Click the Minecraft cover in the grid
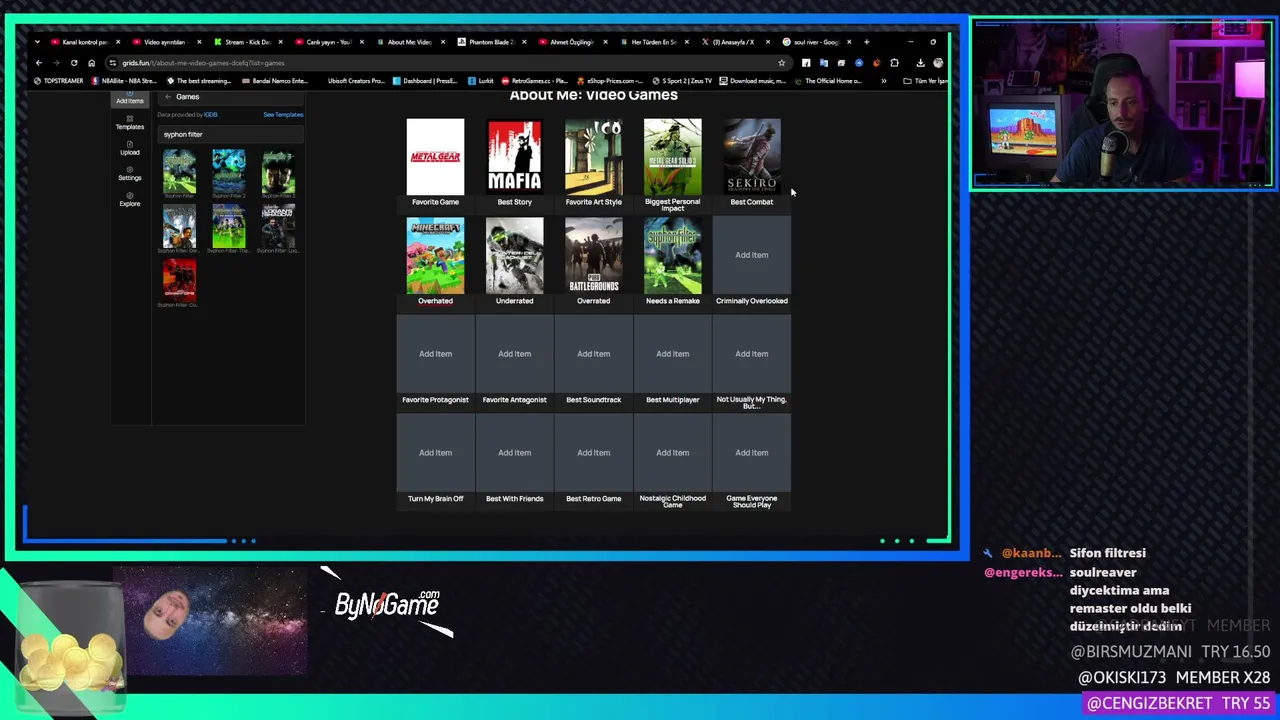The width and height of the screenshot is (1280, 720). [x=435, y=255]
